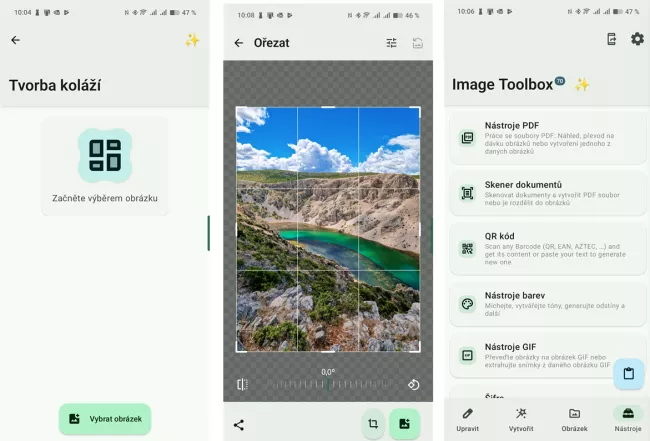Set the rotation angle on the ruler slider
The height and width of the screenshot is (441, 650).
coord(328,385)
